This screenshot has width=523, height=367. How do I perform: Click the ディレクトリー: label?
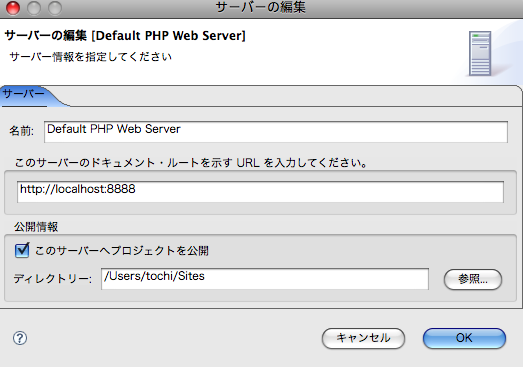pyautogui.click(x=53, y=279)
